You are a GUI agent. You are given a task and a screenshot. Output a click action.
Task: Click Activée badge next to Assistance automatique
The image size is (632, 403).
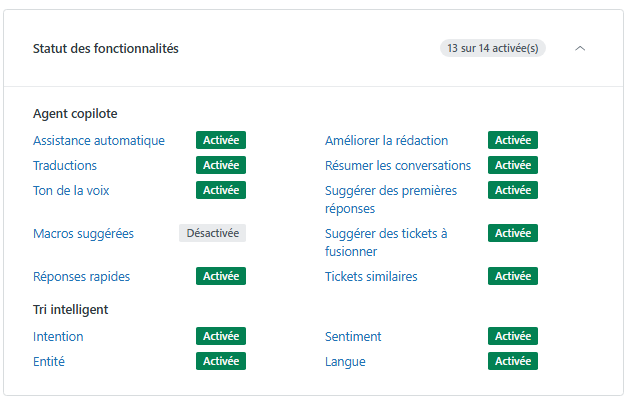click(221, 141)
